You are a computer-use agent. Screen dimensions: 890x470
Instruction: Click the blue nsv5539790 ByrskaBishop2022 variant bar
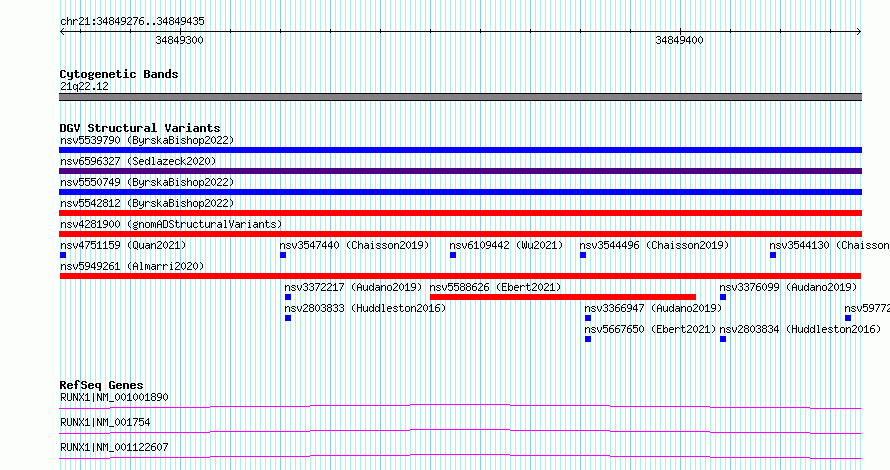click(460, 150)
